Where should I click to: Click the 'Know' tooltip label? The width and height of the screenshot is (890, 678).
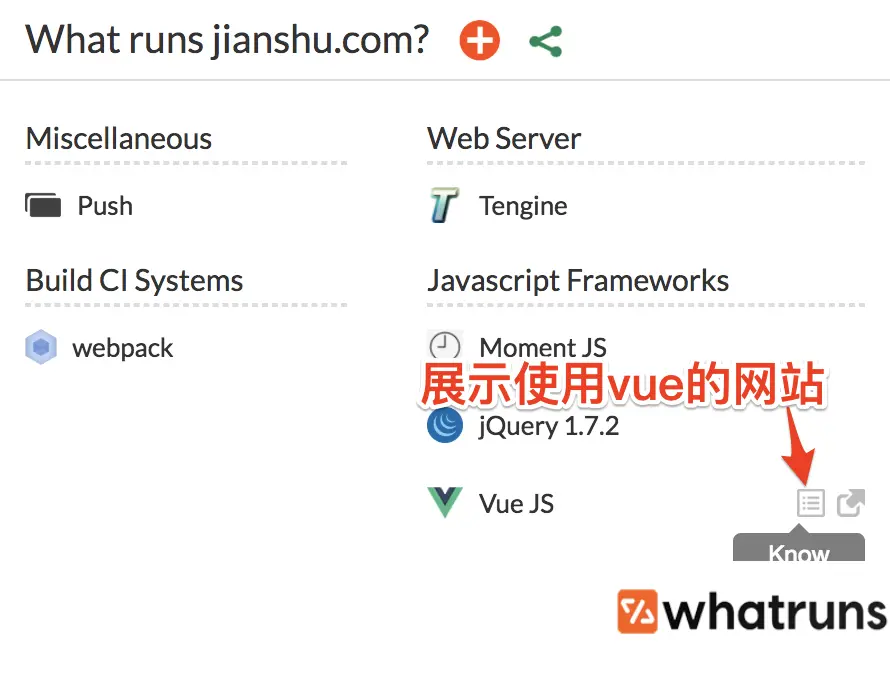pos(799,552)
